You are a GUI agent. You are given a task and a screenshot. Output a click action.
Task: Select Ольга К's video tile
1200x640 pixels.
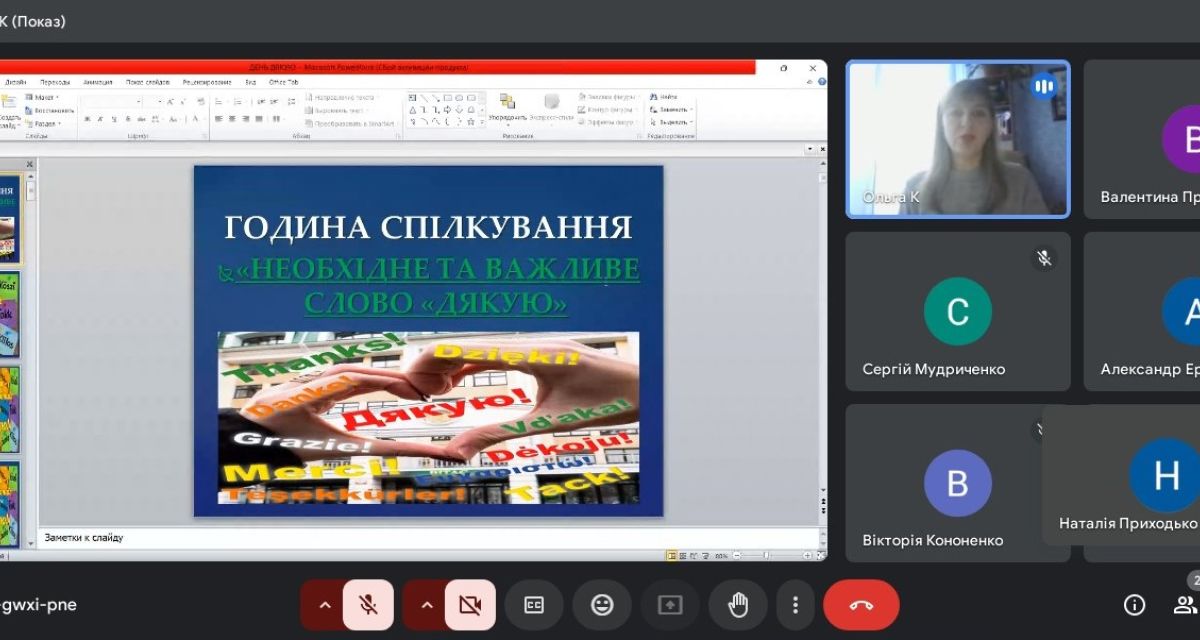[x=957, y=139]
